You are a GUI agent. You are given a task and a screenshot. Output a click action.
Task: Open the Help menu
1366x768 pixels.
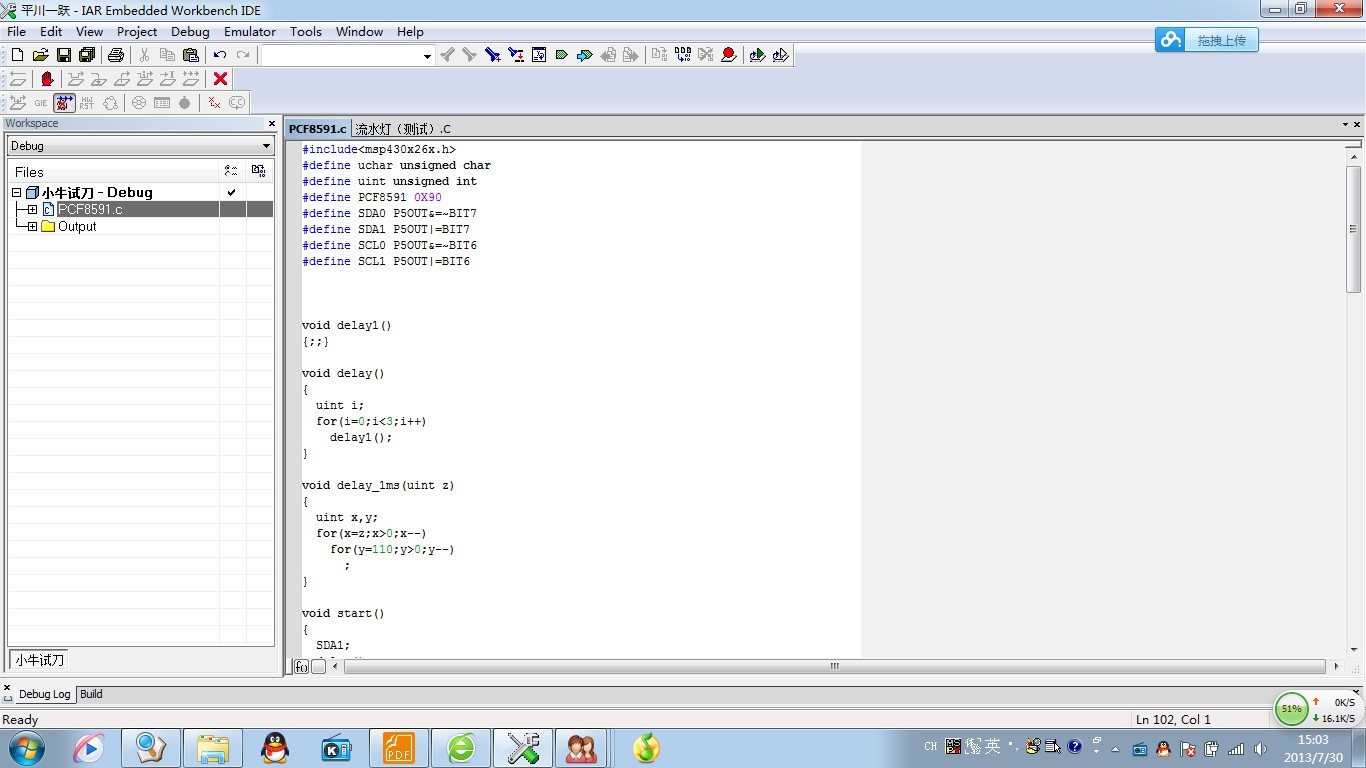[410, 32]
